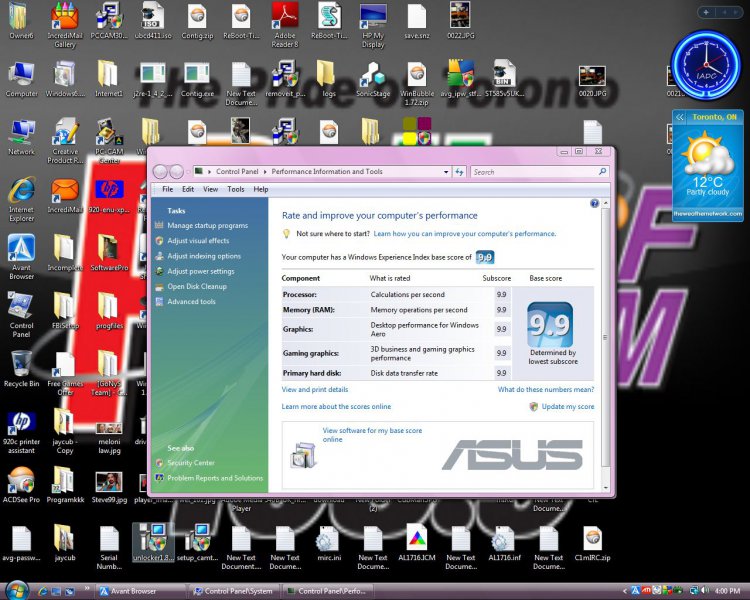Image resolution: width=750 pixels, height=600 pixels.
Task: Click Adjust visual effects task
Action: [198, 241]
